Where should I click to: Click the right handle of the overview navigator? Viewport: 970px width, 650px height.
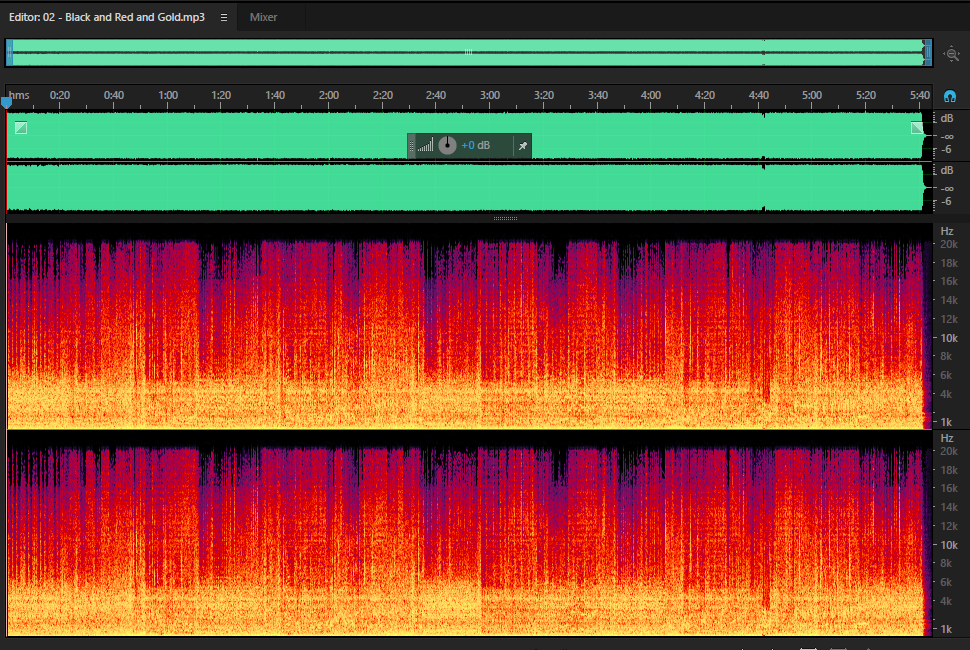pyautogui.click(x=927, y=53)
